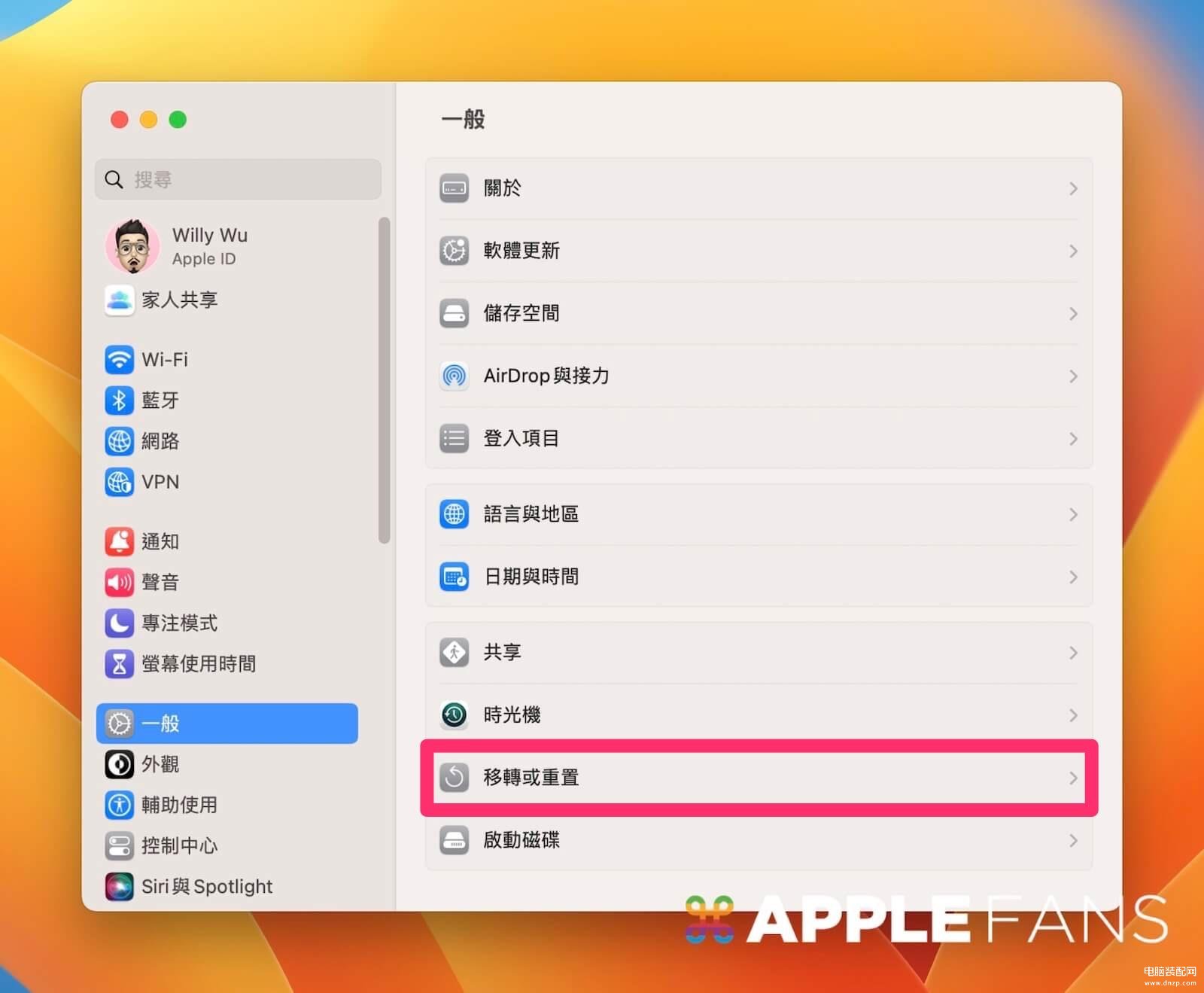Click the 通知 bell icon
Image resolution: width=1204 pixels, height=993 pixels.
[119, 541]
